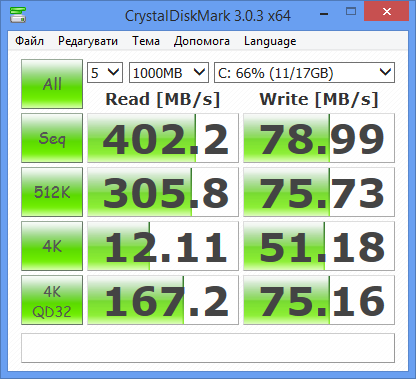This screenshot has width=416, height=379.
Task: Start the 512K test
Action: tap(52, 192)
